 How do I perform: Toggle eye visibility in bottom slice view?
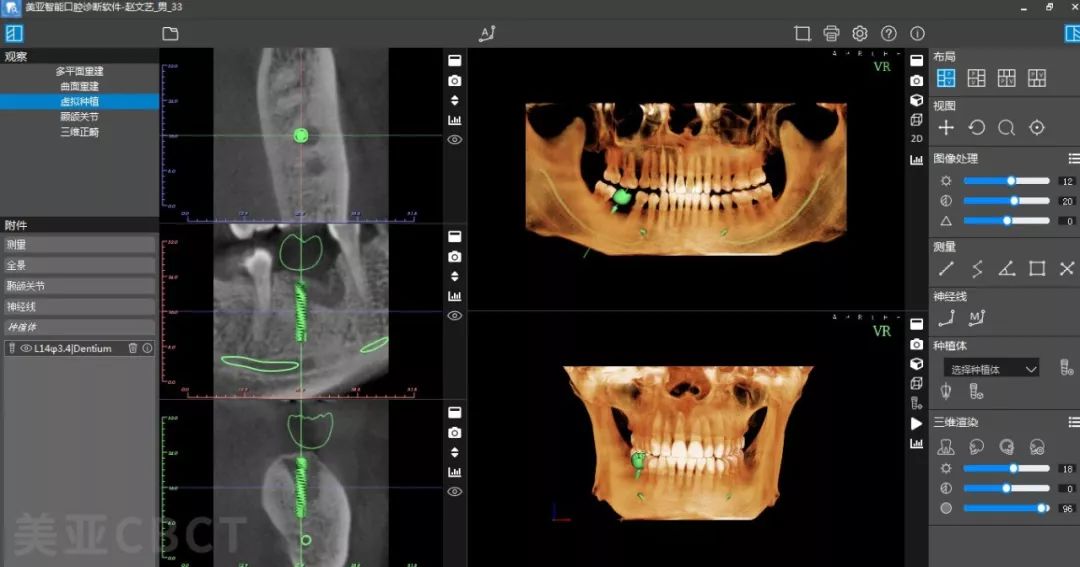(x=455, y=492)
